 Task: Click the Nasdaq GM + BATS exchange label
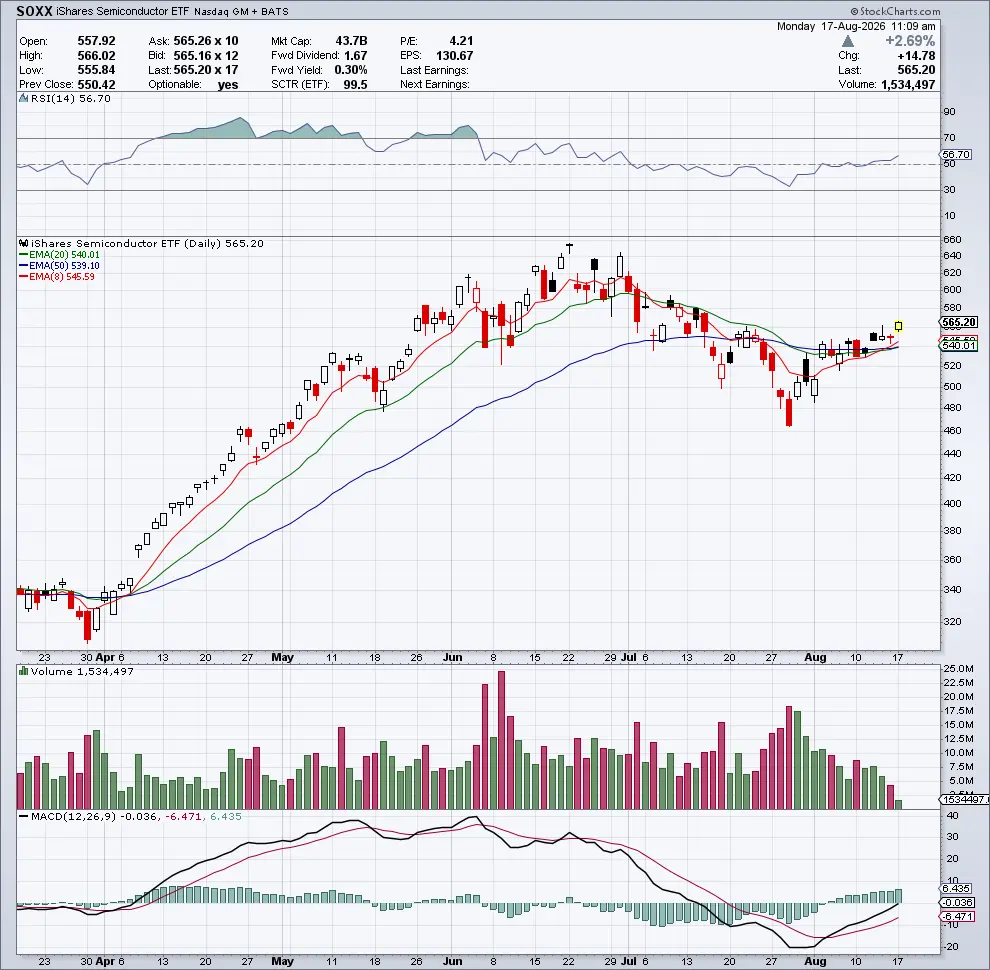coord(241,11)
